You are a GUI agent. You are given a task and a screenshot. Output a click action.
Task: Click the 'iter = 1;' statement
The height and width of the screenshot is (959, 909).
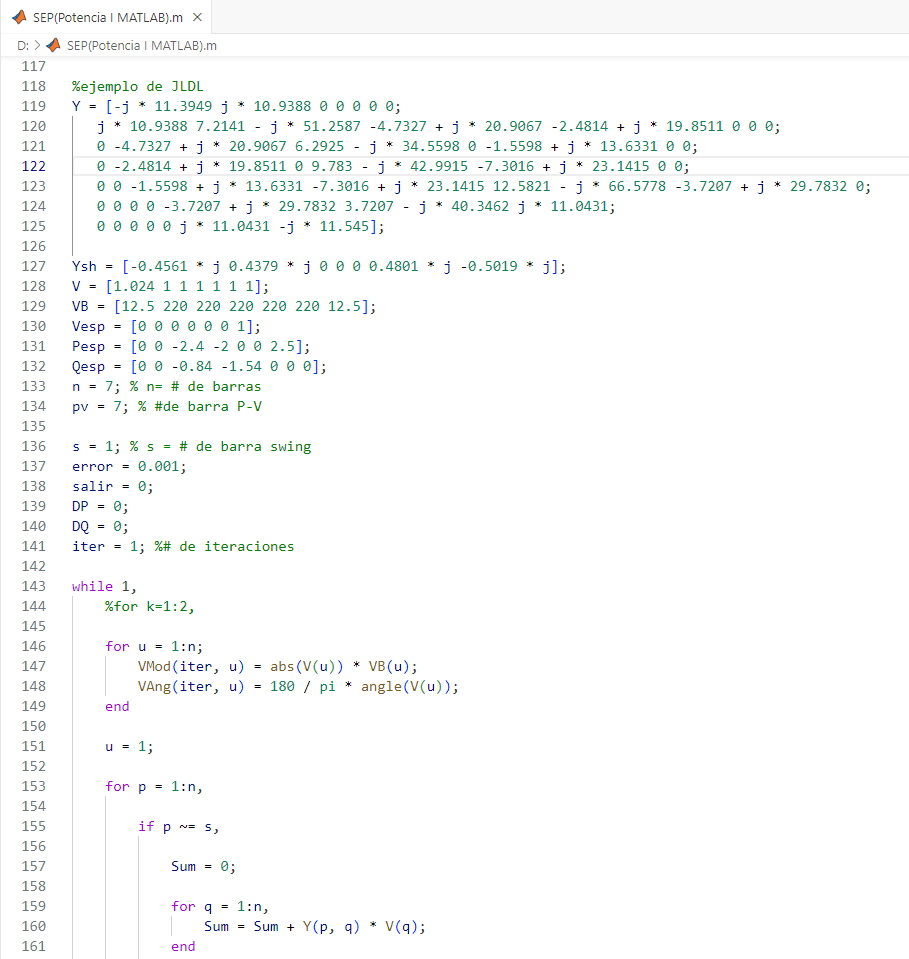pos(108,546)
